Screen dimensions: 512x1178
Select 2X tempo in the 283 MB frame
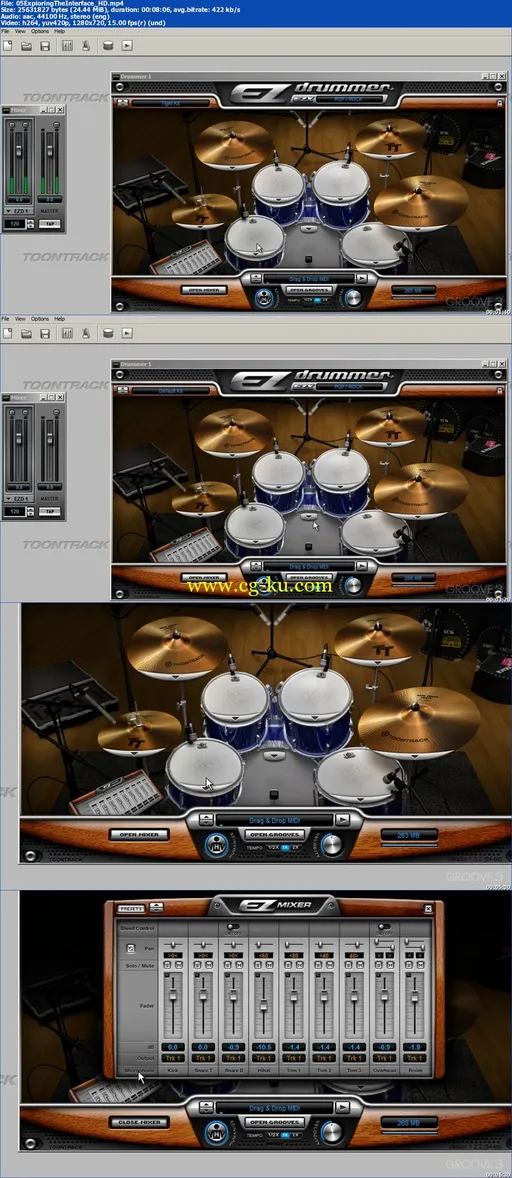tap(295, 847)
